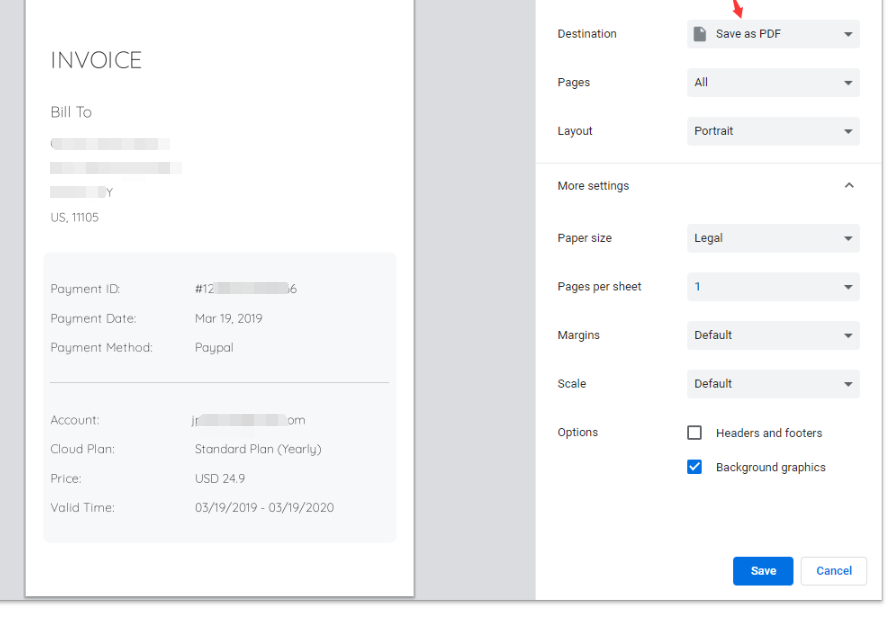Open the Pages dropdown set to All
The width and height of the screenshot is (892, 626).
(773, 83)
